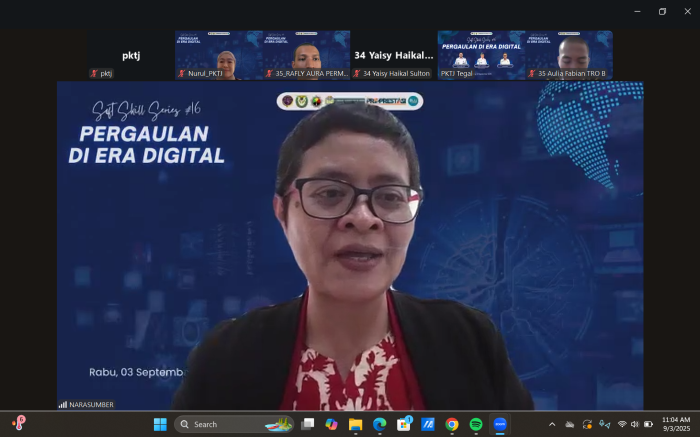Viewport: 700px width, 437px height.
Task: Open the Zoom app in the taskbar
Action: click(x=500, y=424)
